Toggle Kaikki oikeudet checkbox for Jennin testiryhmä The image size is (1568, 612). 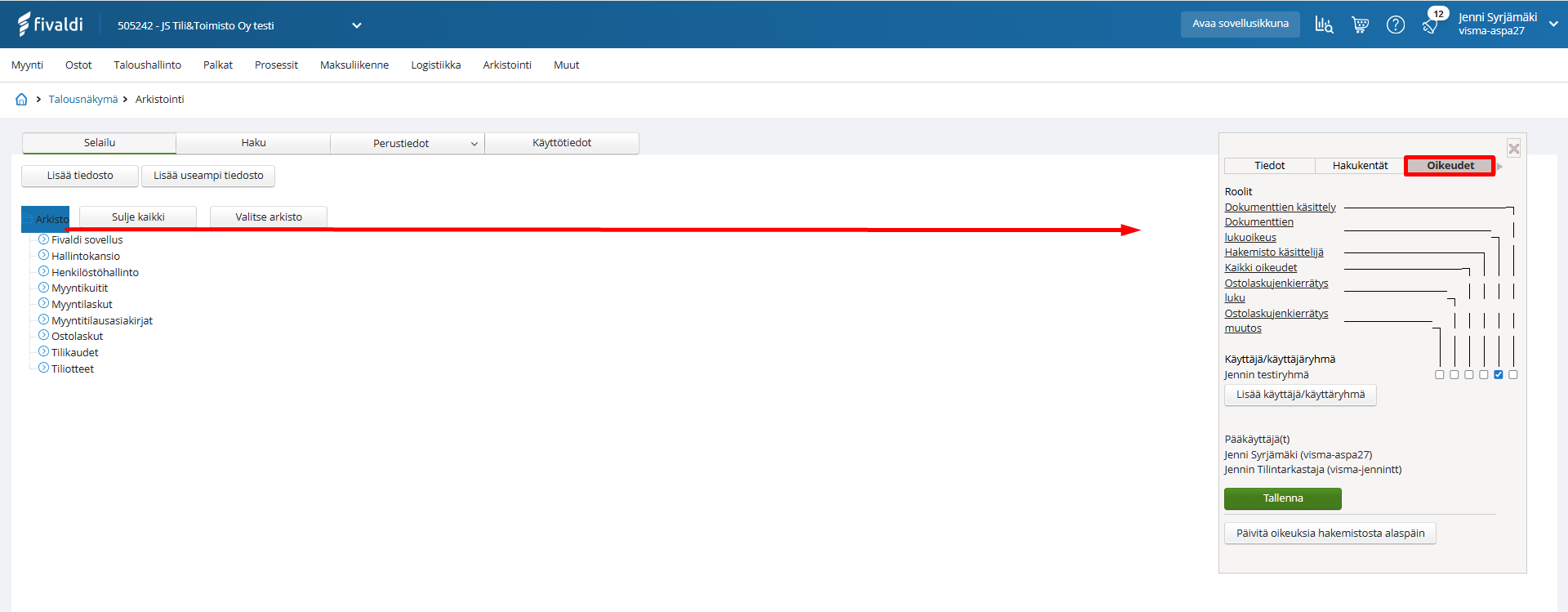click(x=1469, y=375)
